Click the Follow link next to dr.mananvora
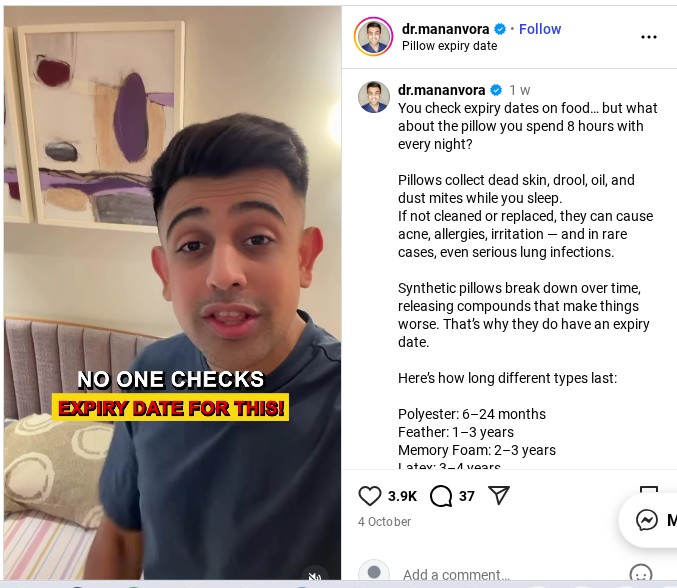Viewport: 677px width, 588px height. click(x=540, y=29)
